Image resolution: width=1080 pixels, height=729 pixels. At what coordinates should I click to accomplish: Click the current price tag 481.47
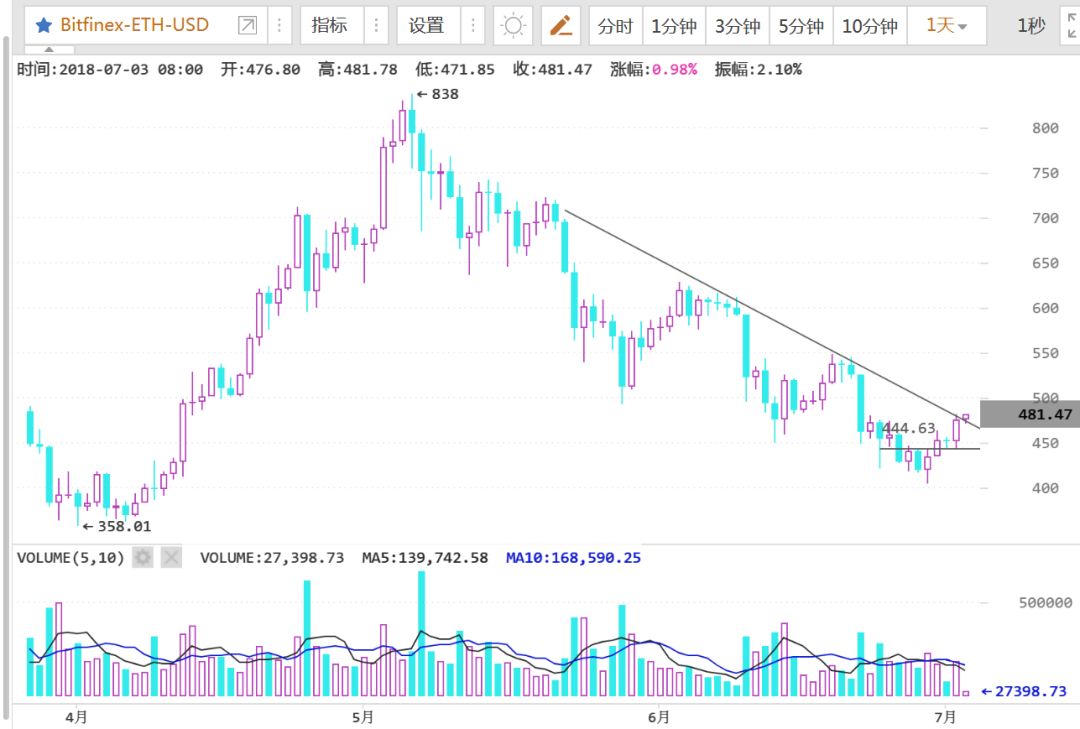(x=1030, y=414)
